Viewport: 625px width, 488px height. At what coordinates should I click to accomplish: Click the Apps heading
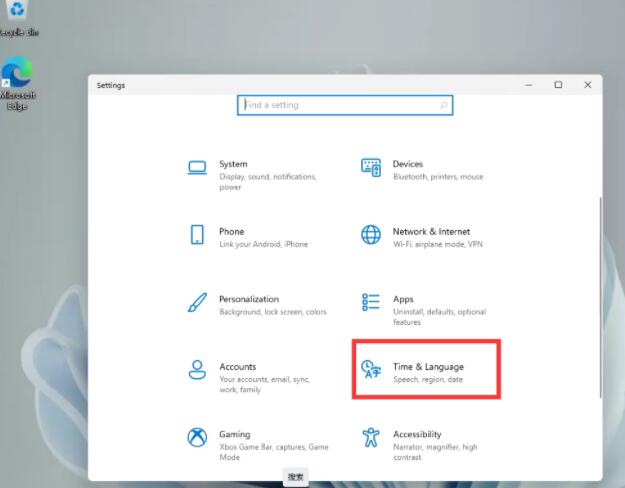point(403,299)
